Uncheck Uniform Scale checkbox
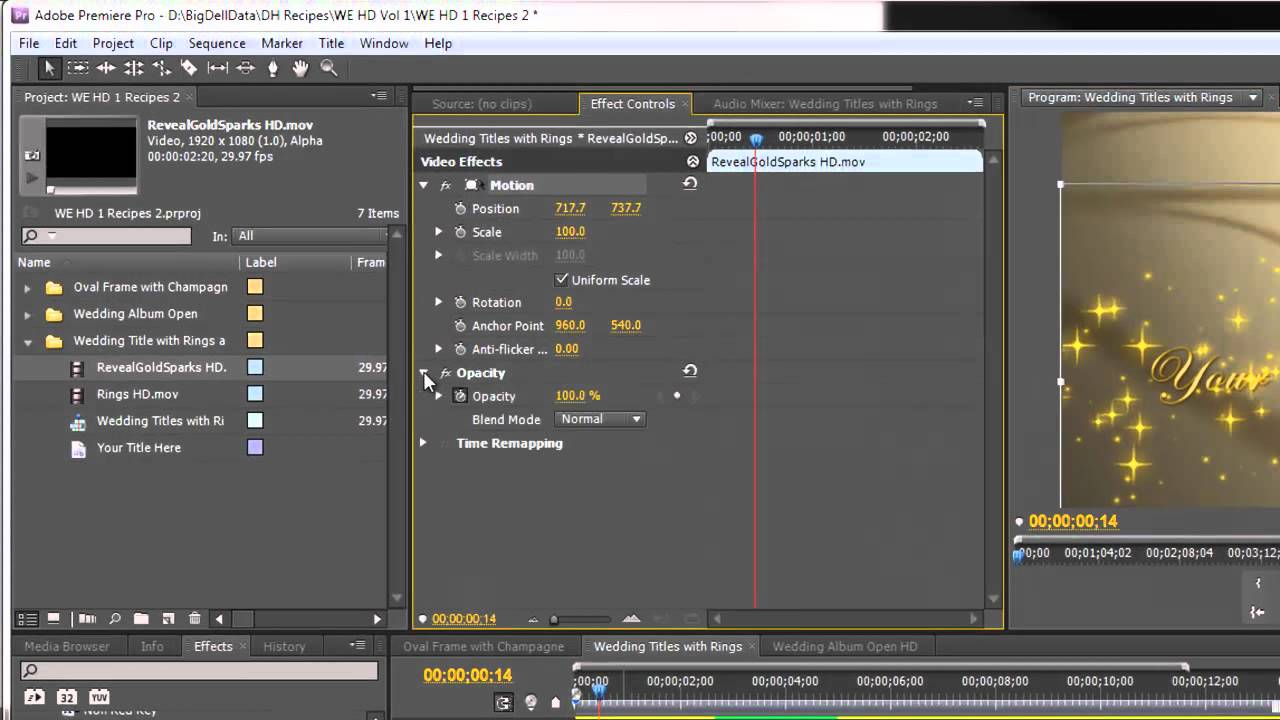Image resolution: width=1280 pixels, height=720 pixels. click(x=562, y=279)
